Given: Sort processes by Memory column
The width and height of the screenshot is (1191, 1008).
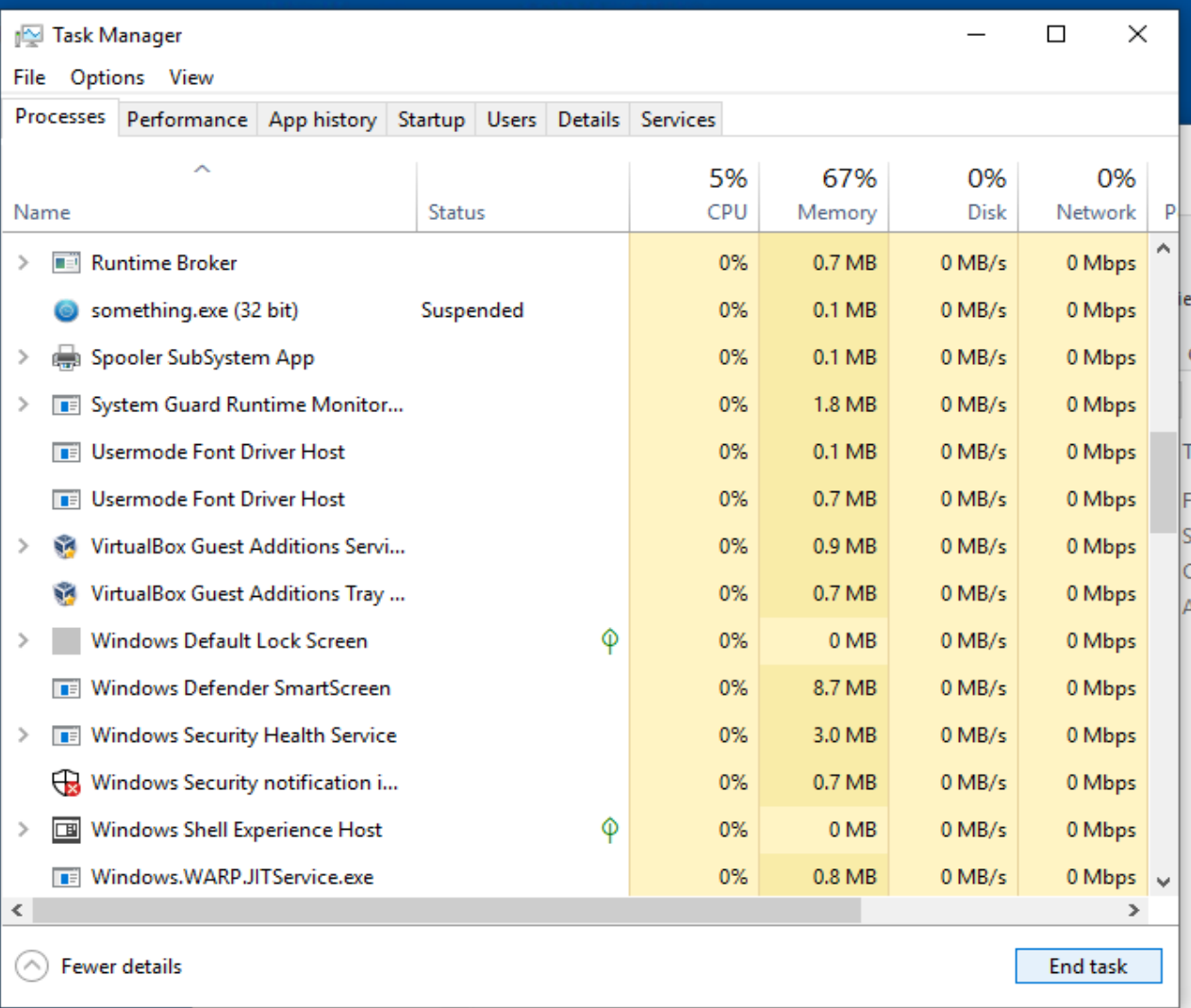Looking at the screenshot, I should click(824, 197).
